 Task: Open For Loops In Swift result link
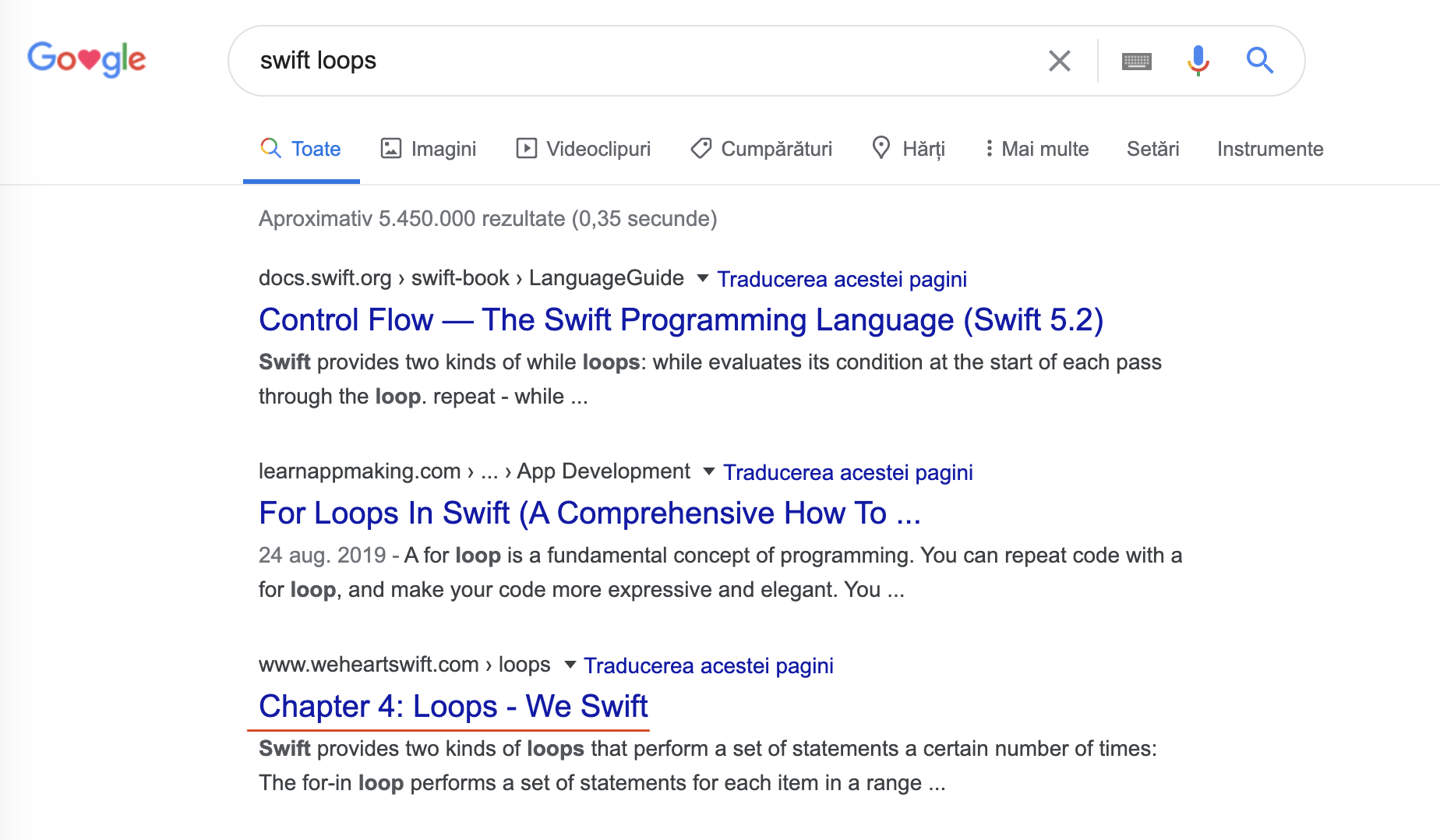(x=590, y=514)
